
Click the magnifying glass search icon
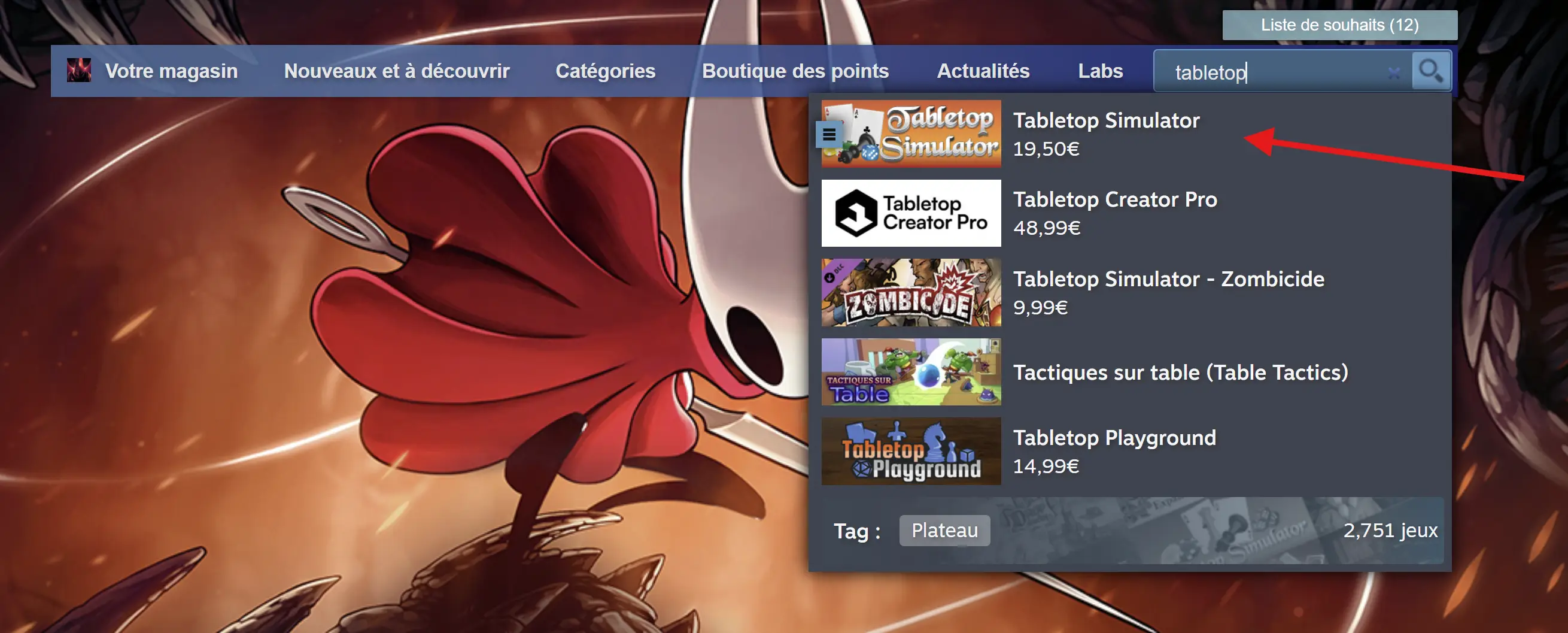(x=1430, y=71)
